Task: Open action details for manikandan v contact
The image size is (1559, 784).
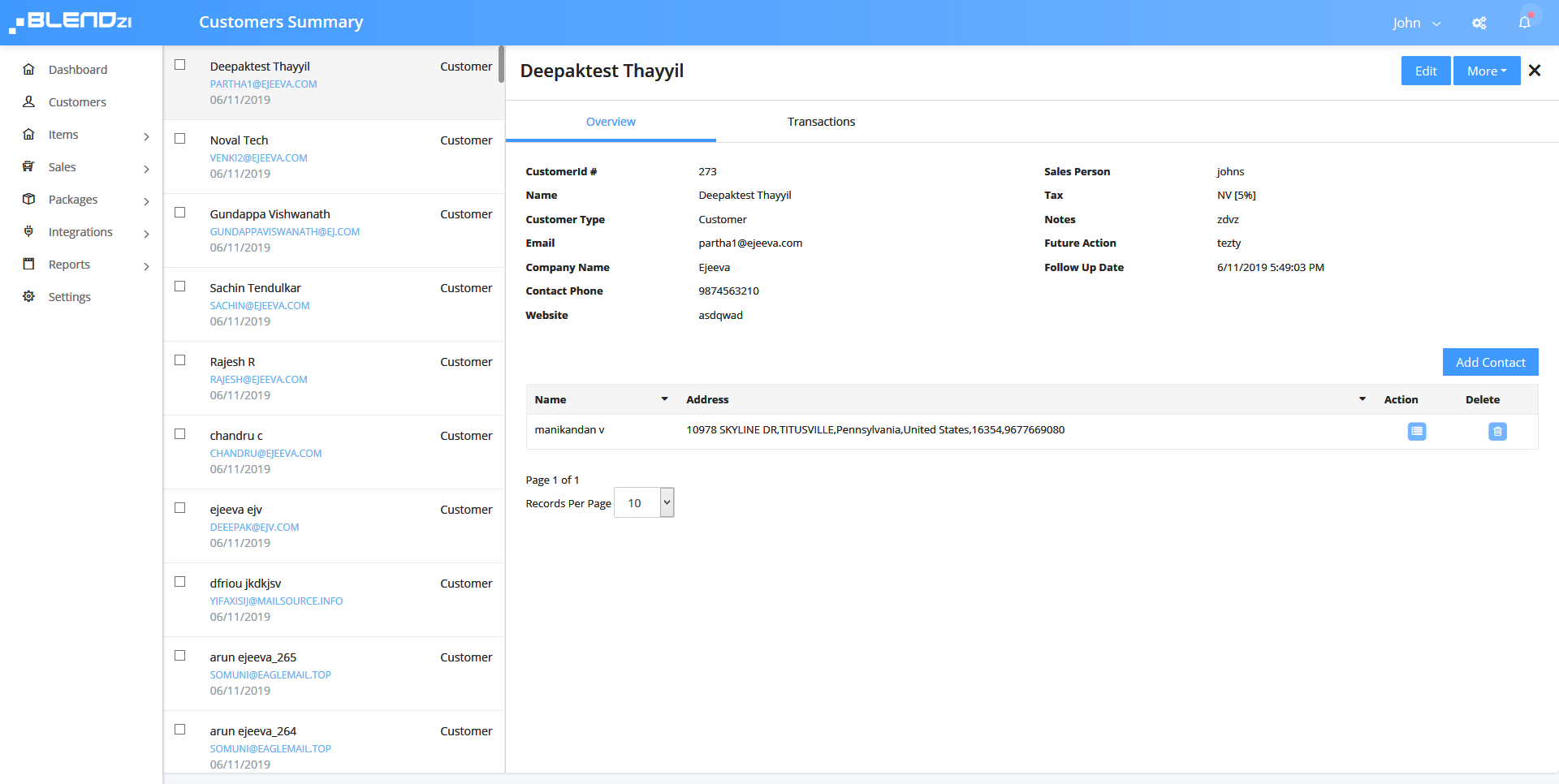Action: (1417, 431)
